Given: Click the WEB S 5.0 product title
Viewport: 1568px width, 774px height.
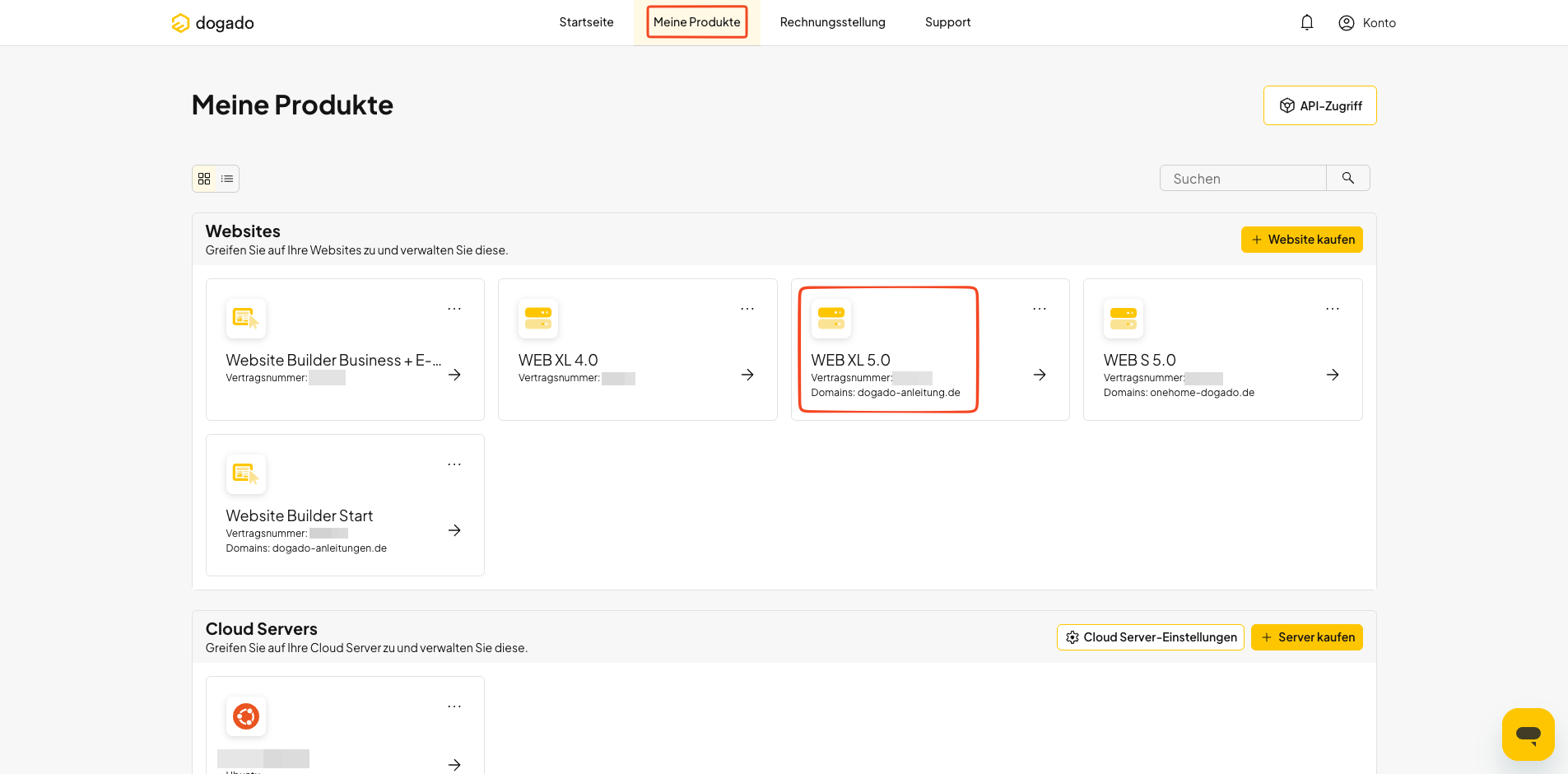Looking at the screenshot, I should tap(1140, 361).
